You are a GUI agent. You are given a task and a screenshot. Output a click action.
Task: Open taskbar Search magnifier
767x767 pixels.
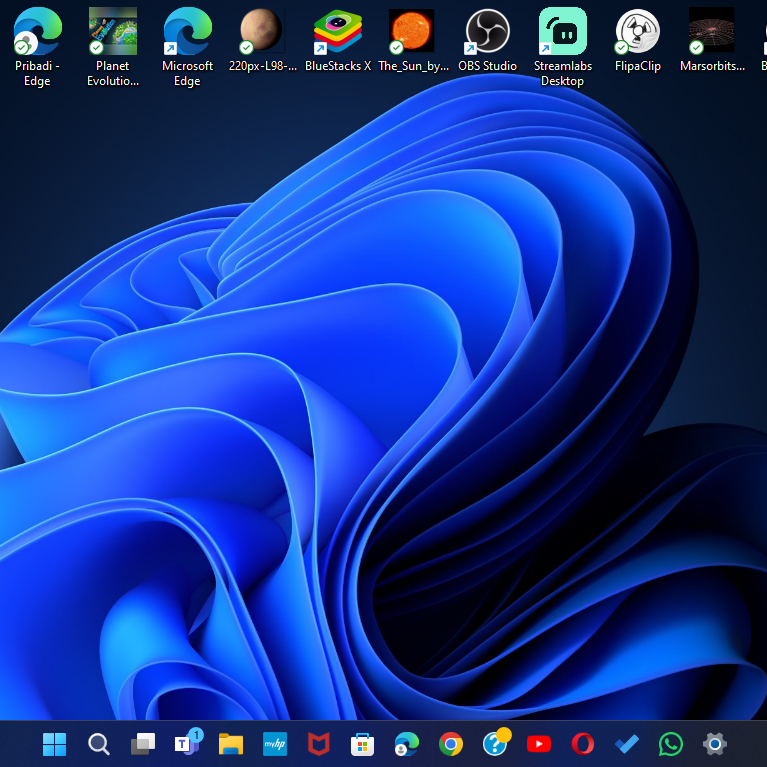[98, 744]
